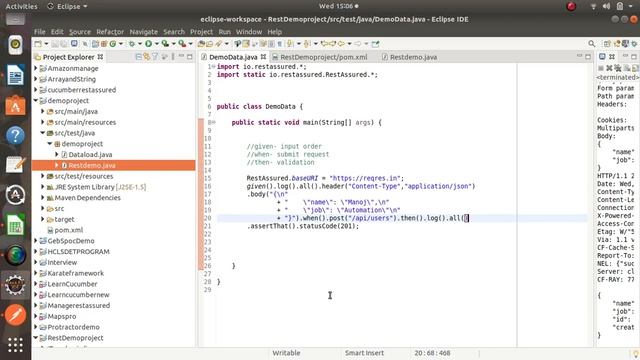Open the Source menu
The width and height of the screenshot is (640, 360).
(x=80, y=31)
